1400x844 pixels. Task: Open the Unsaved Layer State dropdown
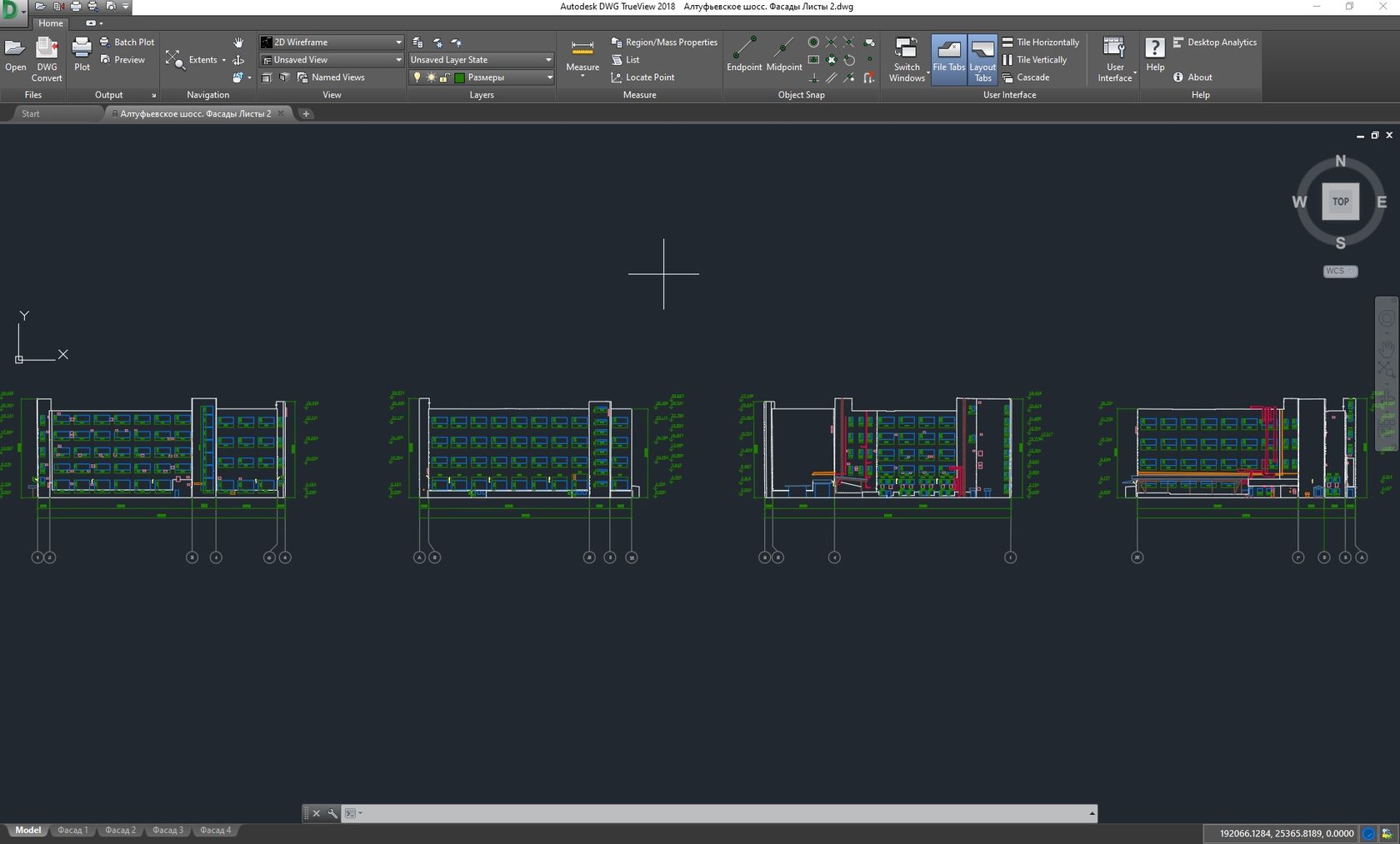pos(481,60)
